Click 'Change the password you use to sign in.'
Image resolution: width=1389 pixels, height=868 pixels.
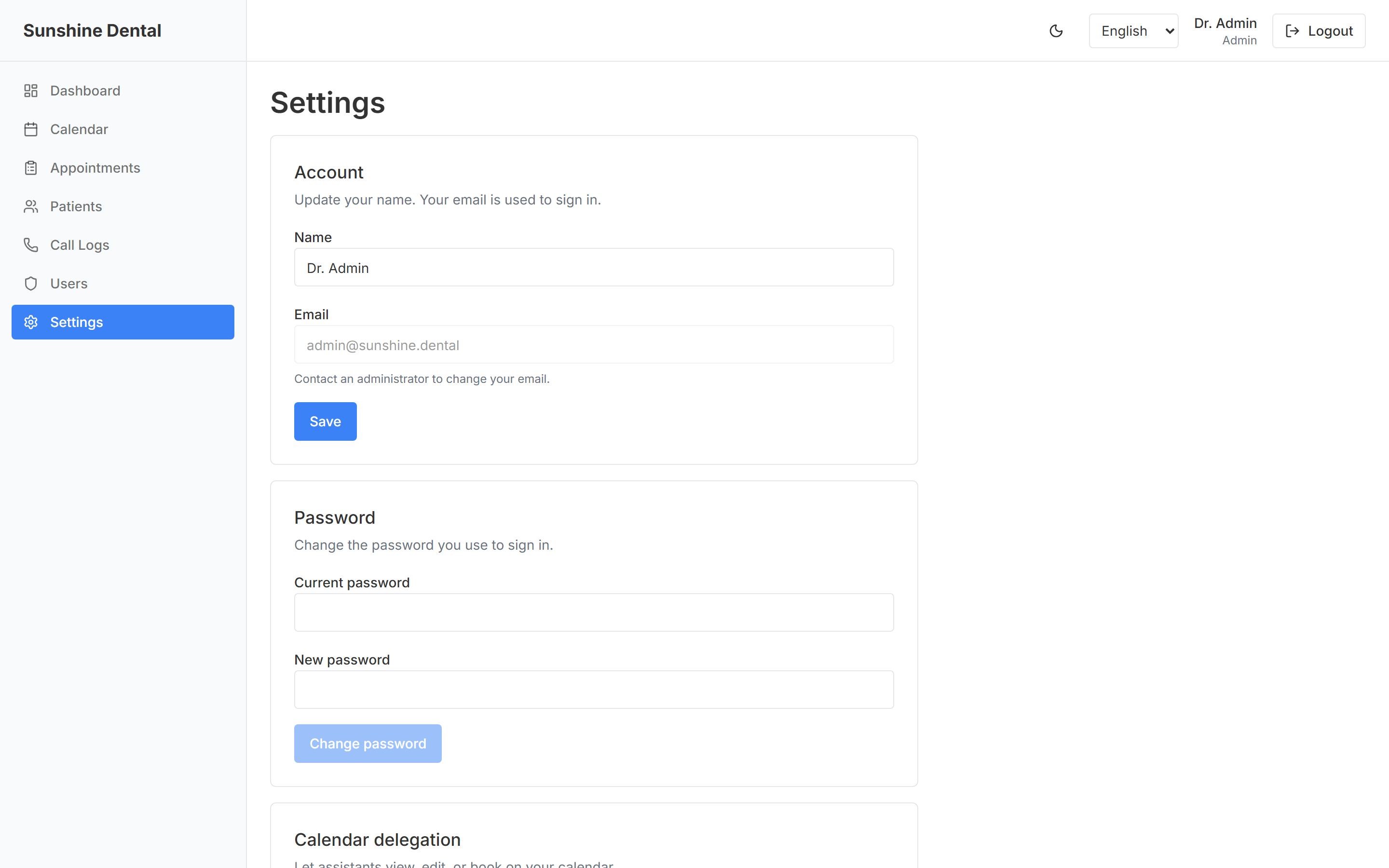point(423,545)
